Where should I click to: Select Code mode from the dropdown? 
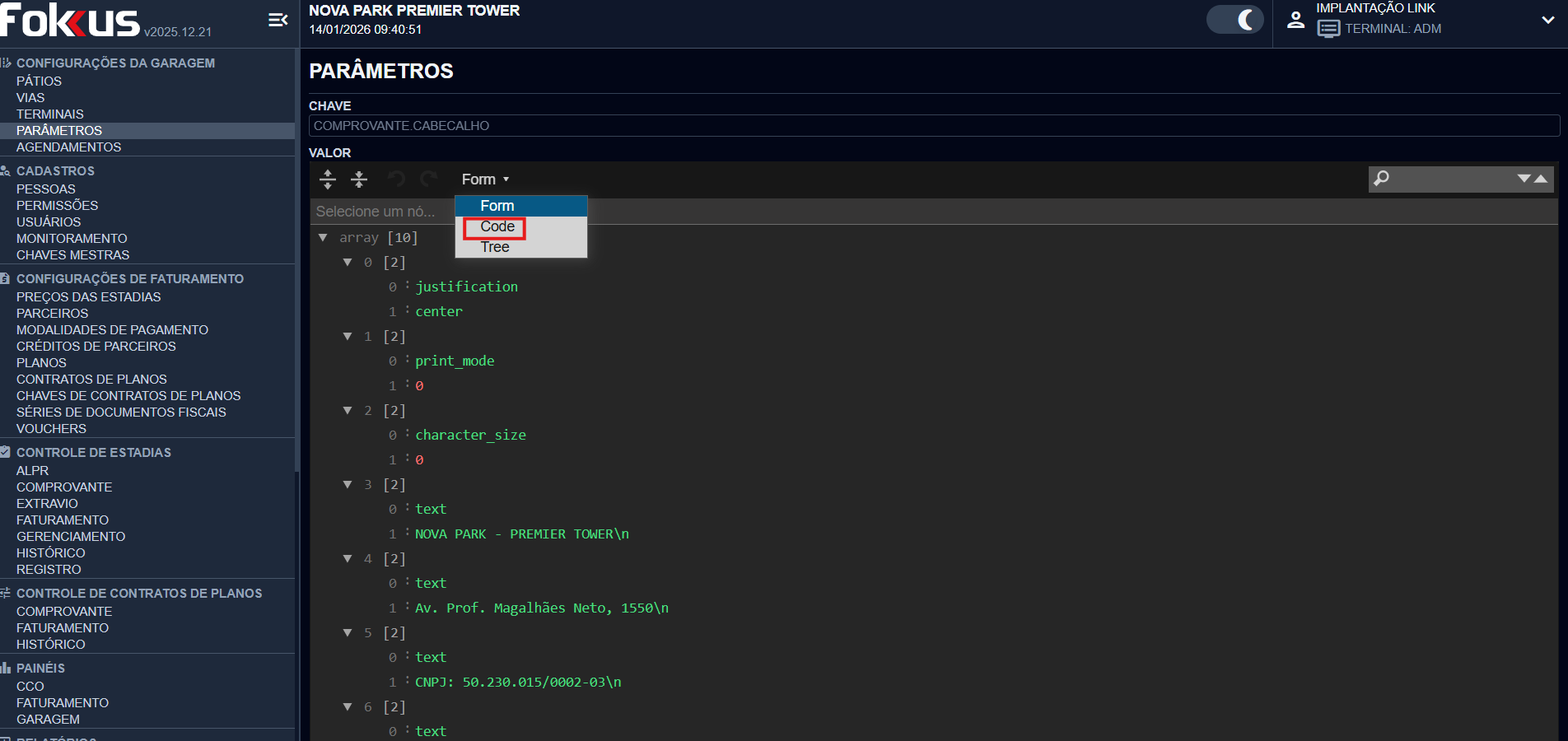(x=497, y=226)
